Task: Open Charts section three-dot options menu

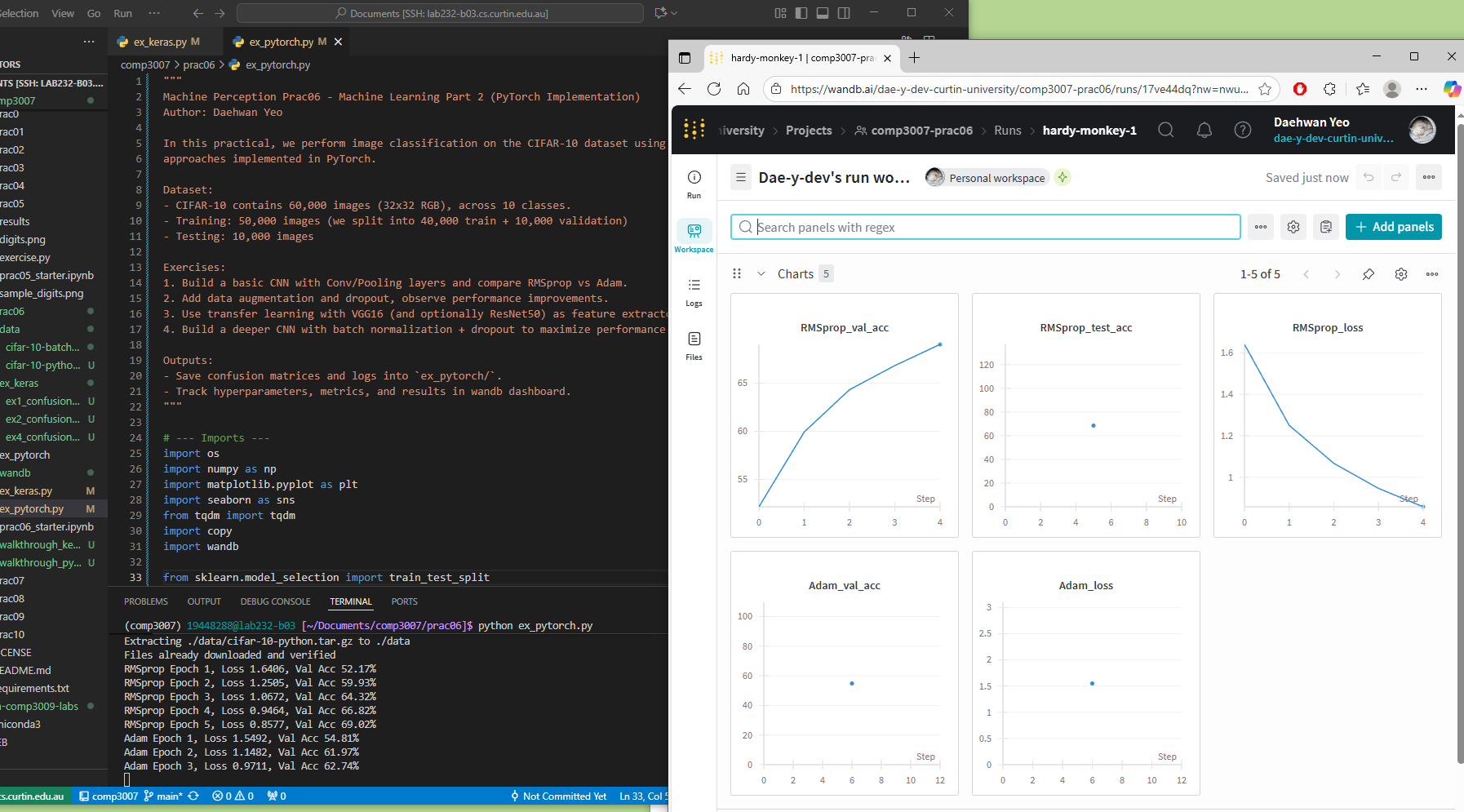Action: point(1431,274)
